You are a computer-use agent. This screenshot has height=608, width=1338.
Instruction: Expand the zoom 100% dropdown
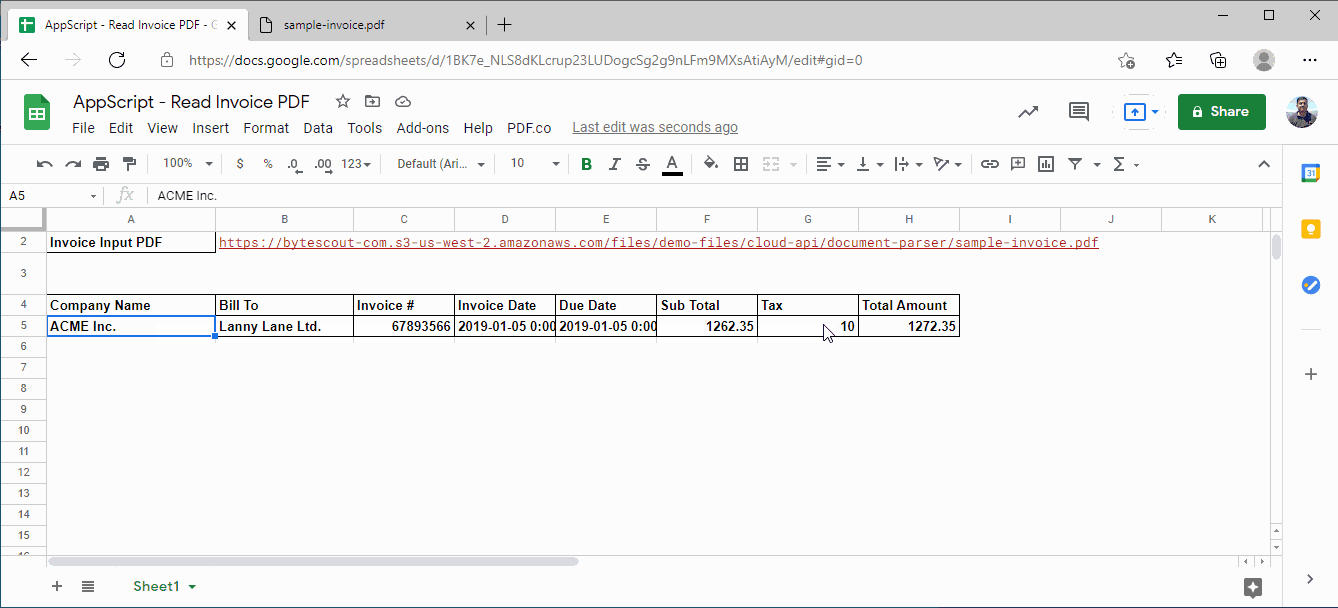pyautogui.click(x=187, y=164)
